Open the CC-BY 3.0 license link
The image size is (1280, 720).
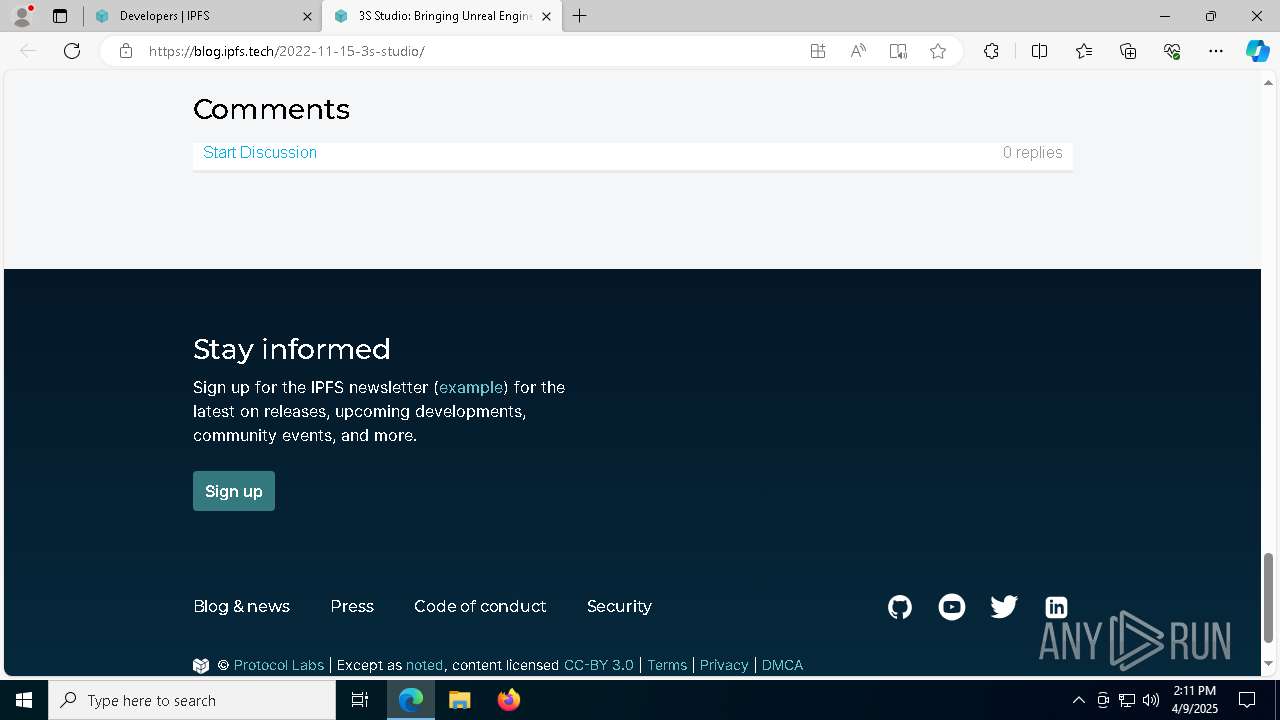tap(599, 665)
